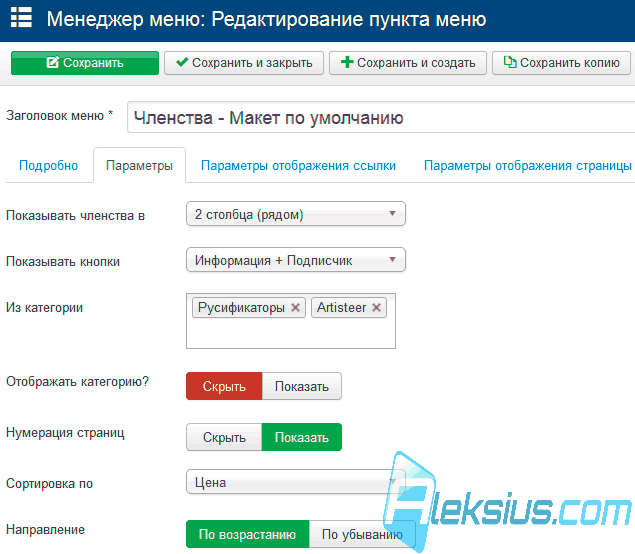Open the Подробно tab
Screen dimensions: 635x554
pos(49,166)
